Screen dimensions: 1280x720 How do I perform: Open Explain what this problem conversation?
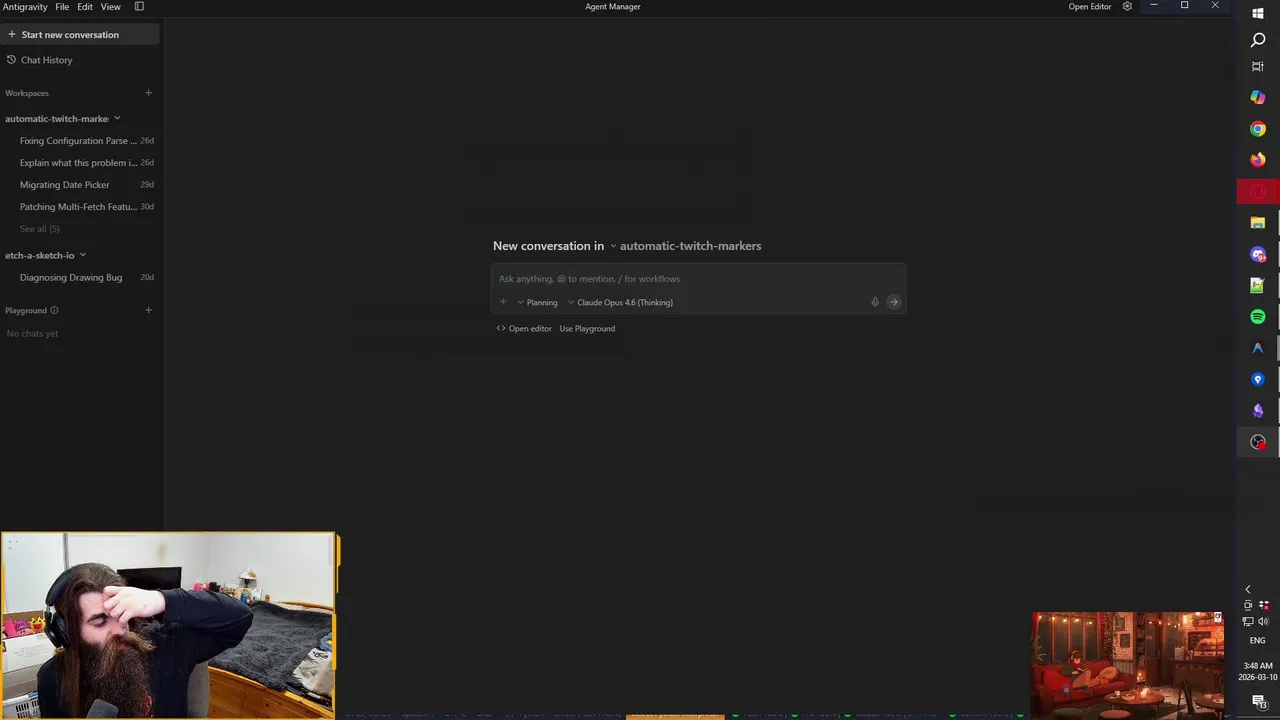(85, 163)
